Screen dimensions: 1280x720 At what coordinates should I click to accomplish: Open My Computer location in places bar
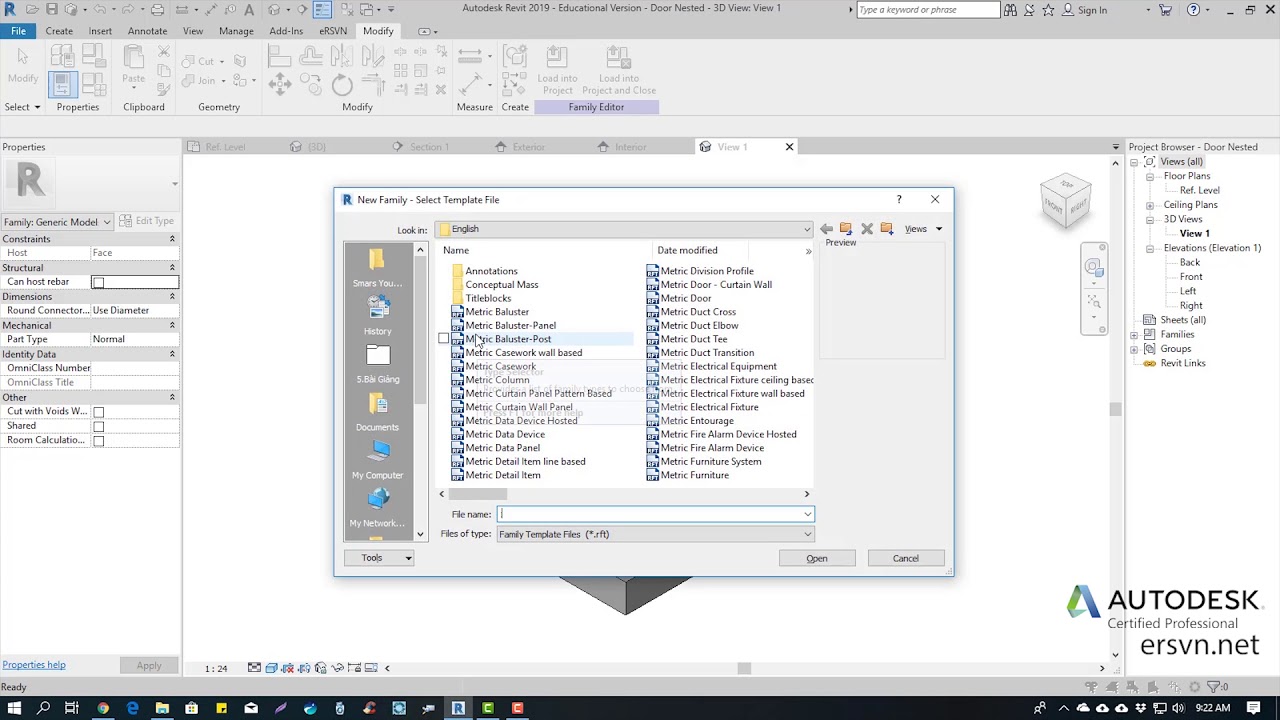pyautogui.click(x=377, y=459)
